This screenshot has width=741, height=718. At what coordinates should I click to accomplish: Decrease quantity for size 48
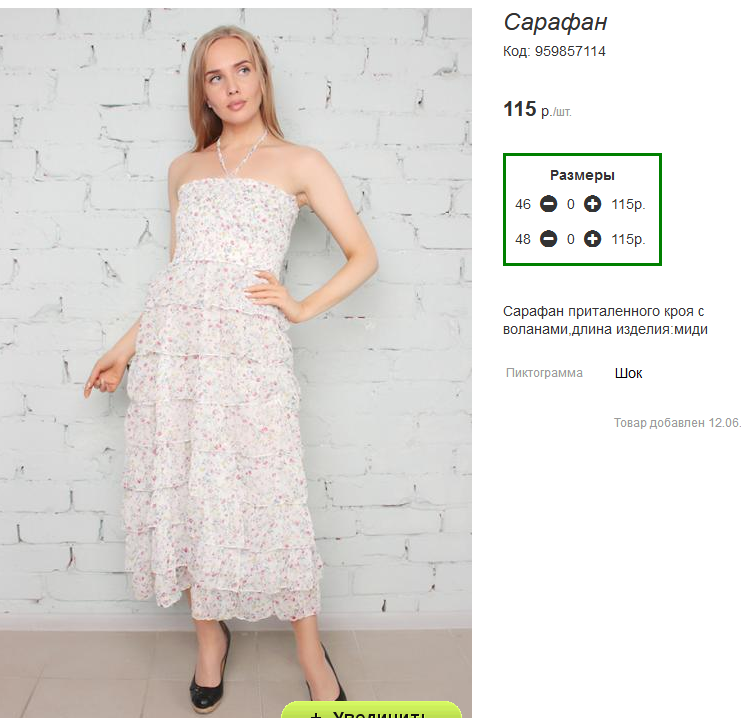tap(548, 239)
